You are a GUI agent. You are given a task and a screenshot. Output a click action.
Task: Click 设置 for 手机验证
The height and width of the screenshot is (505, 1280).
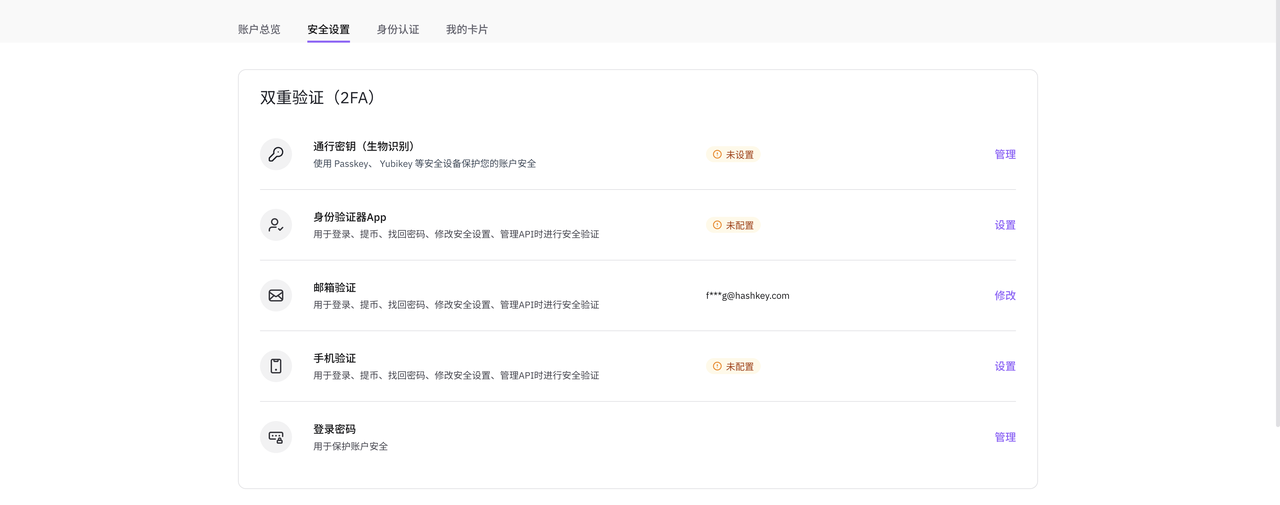pos(1005,367)
